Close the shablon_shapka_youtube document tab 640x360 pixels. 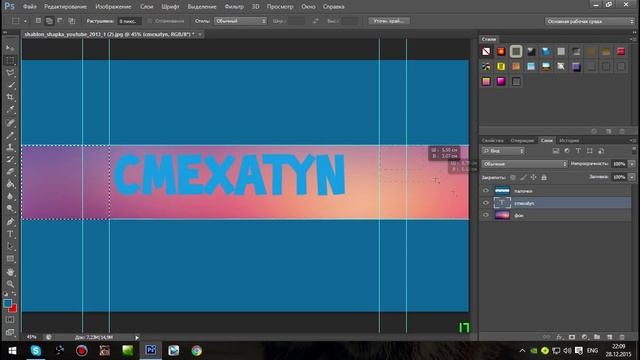[x=200, y=34]
